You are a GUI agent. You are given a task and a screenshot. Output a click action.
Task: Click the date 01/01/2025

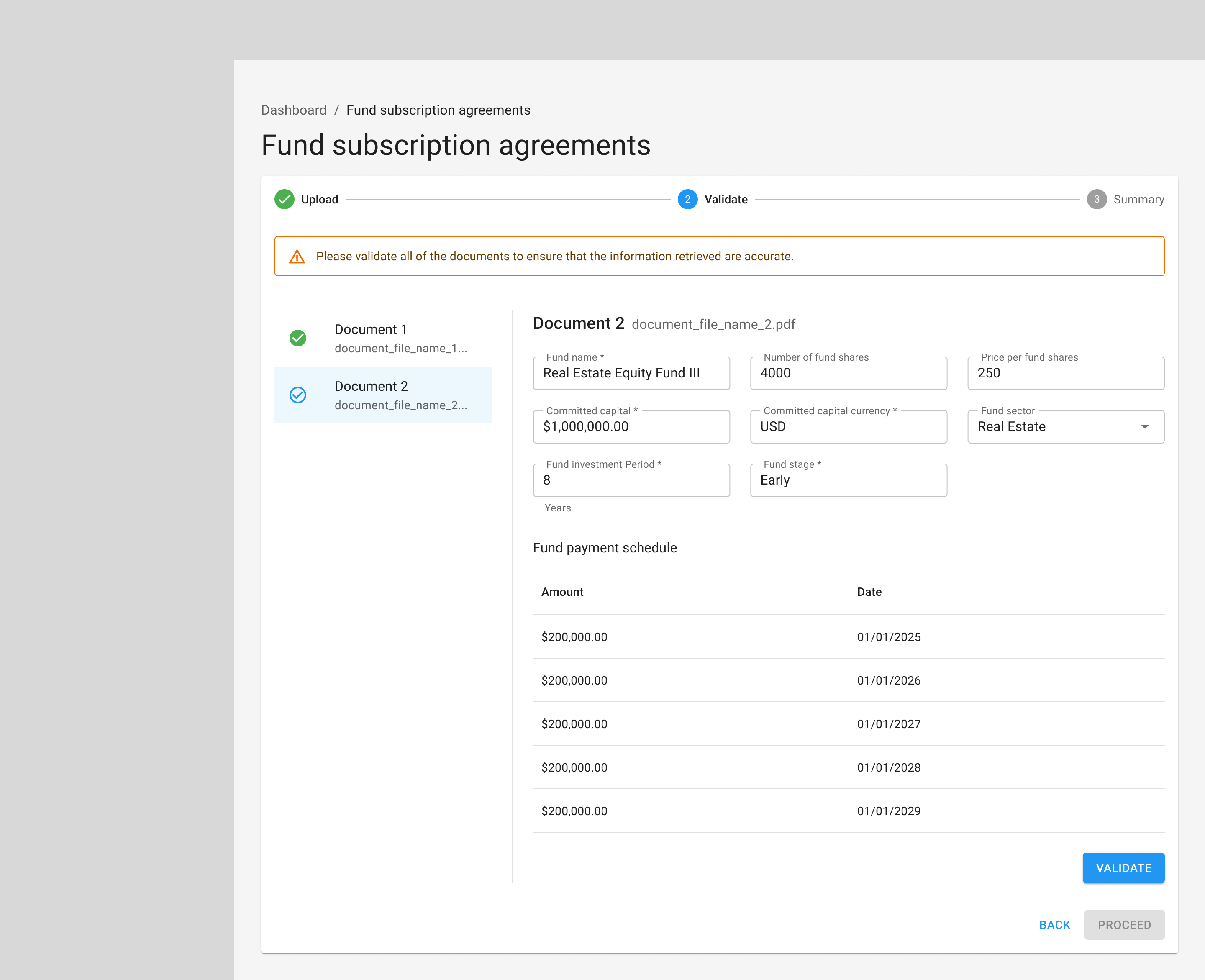click(x=888, y=637)
